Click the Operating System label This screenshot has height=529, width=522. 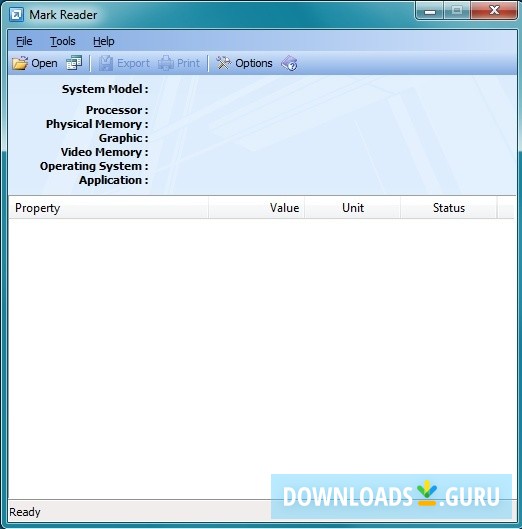tap(94, 166)
